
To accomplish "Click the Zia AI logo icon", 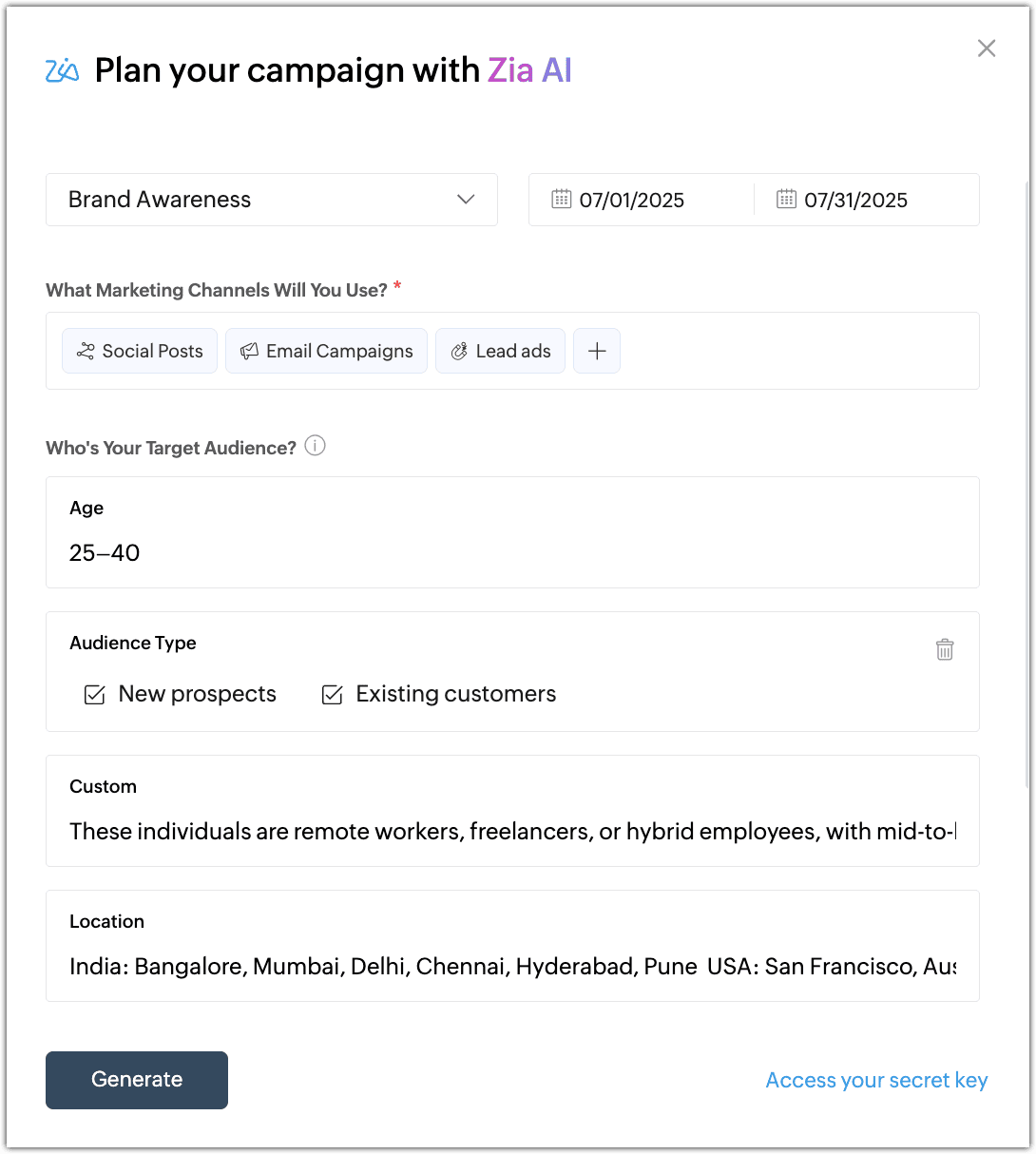I will 62,70.
